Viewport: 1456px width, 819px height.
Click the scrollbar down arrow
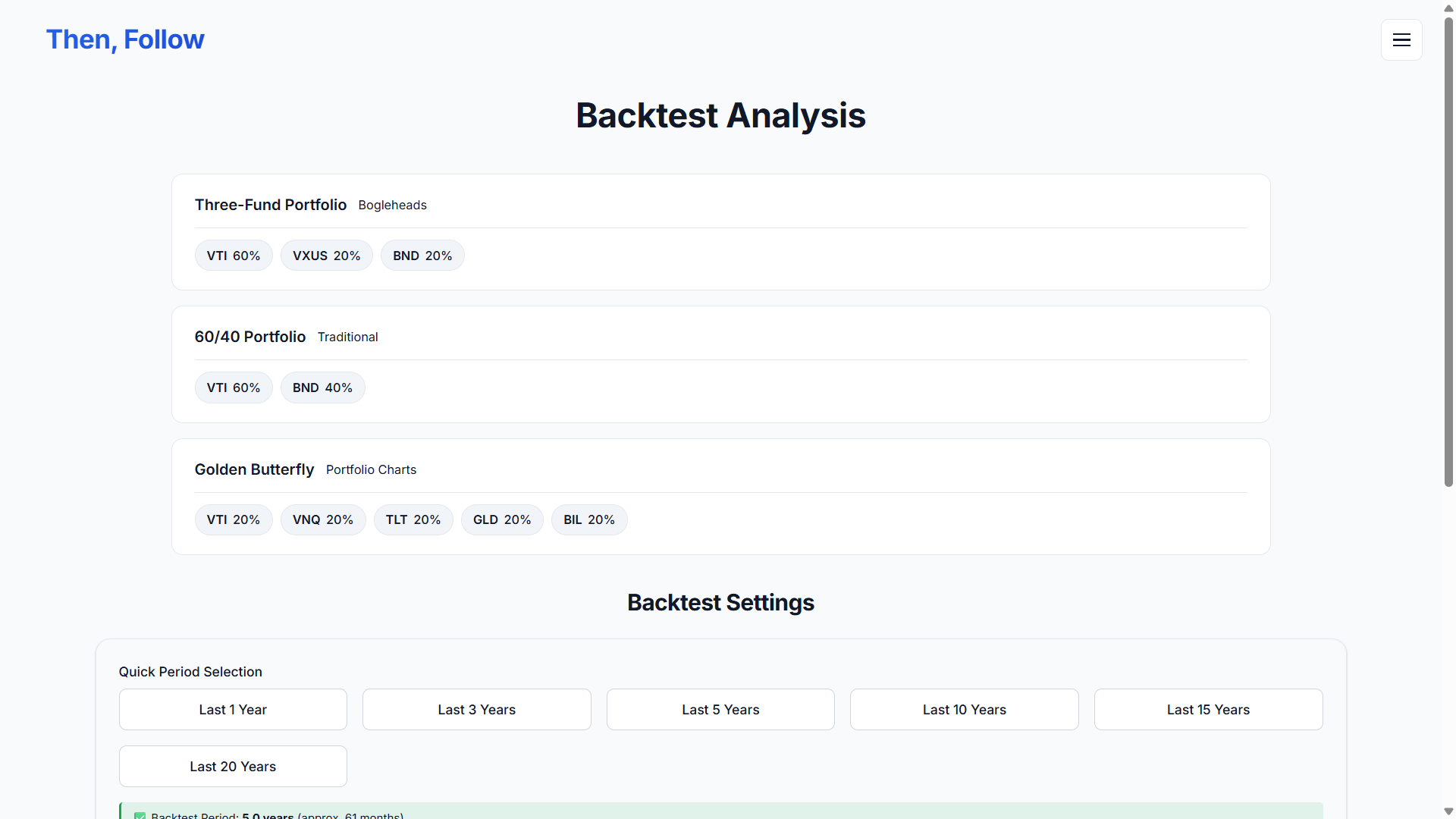[x=1447, y=811]
